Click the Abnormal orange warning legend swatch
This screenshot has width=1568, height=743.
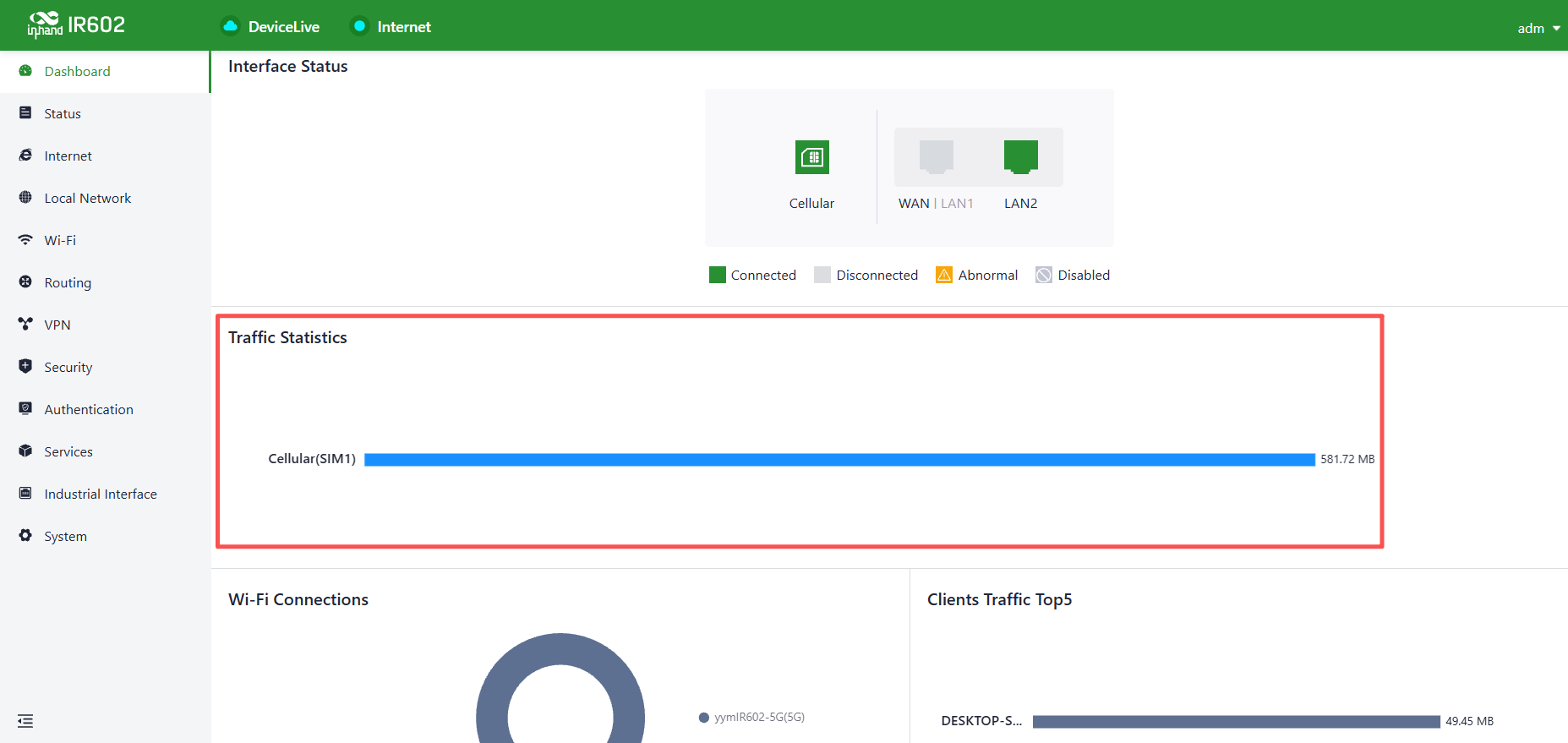click(x=944, y=275)
